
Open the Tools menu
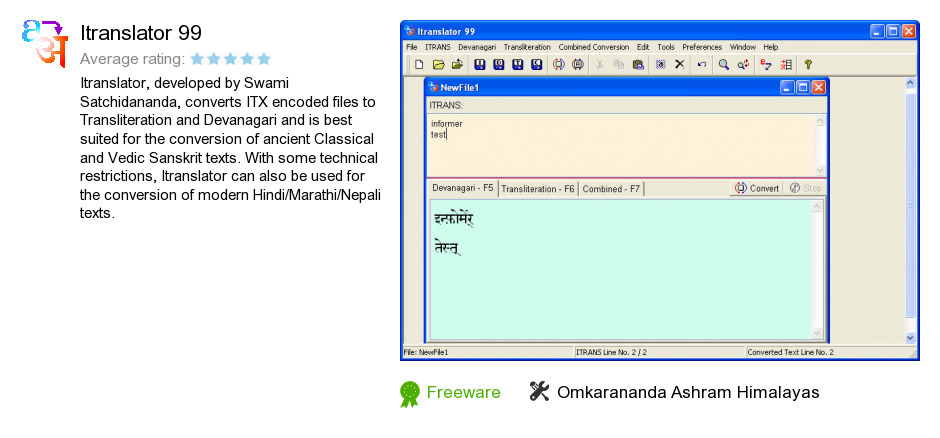point(665,47)
